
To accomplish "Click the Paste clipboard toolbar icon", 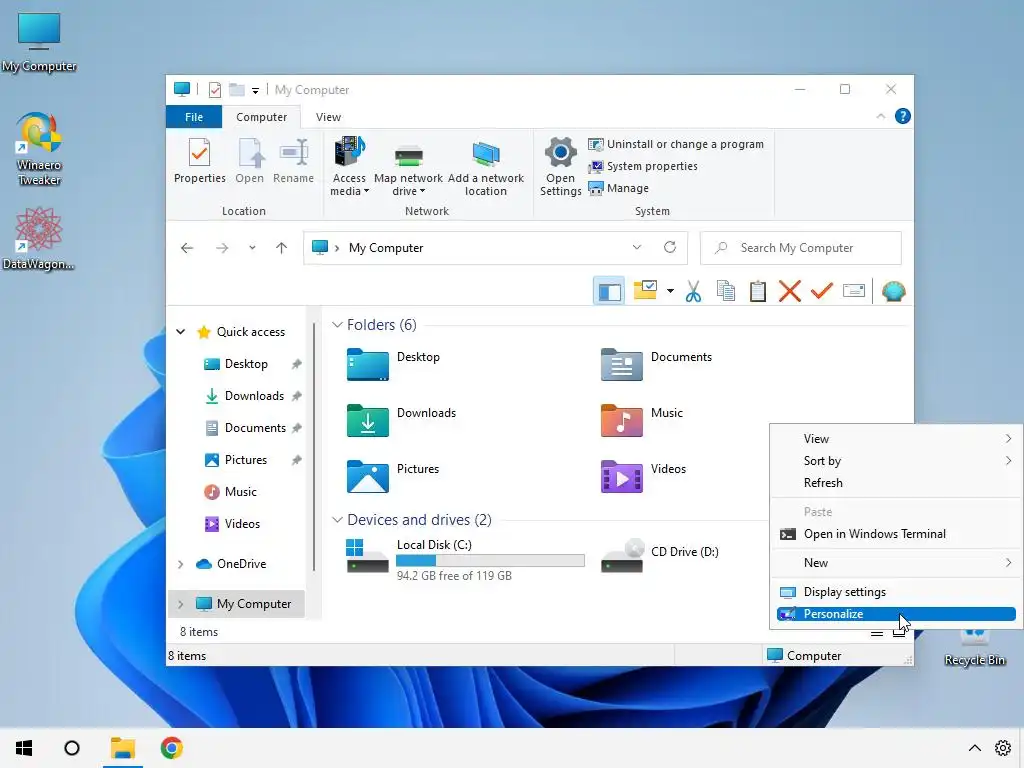I will pos(758,291).
